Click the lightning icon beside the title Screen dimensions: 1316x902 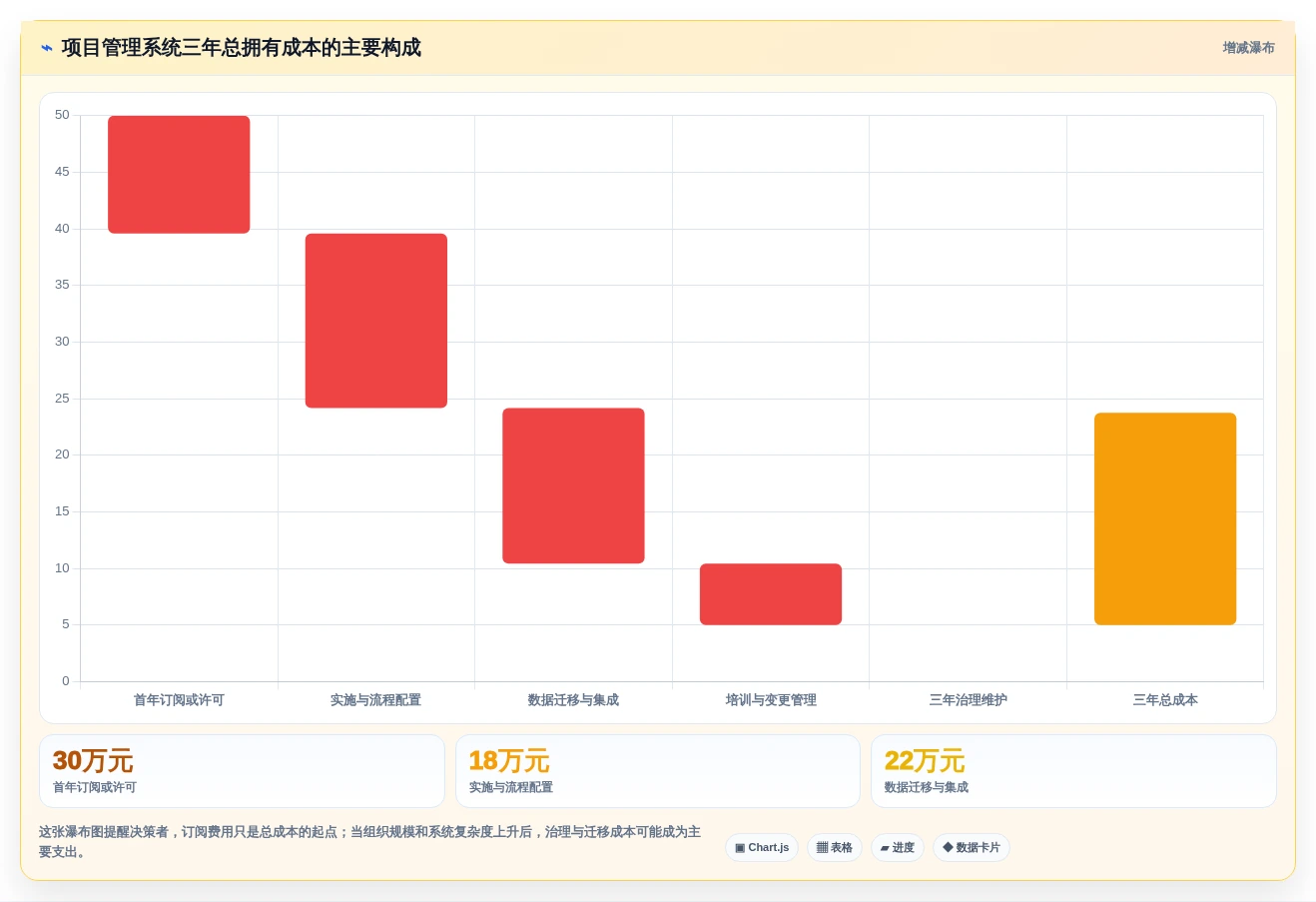47,48
